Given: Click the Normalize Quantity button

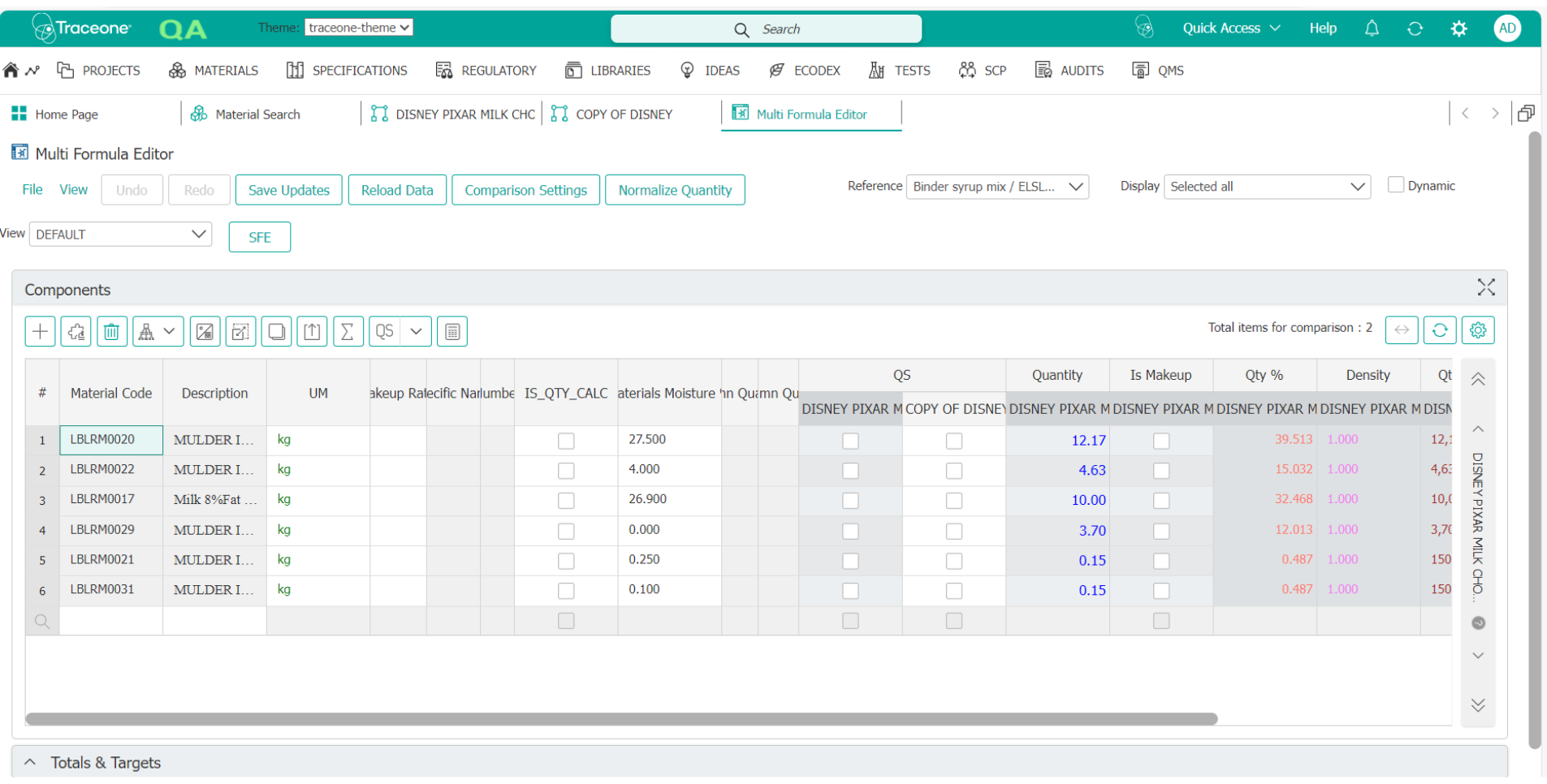Looking at the screenshot, I should [x=675, y=190].
